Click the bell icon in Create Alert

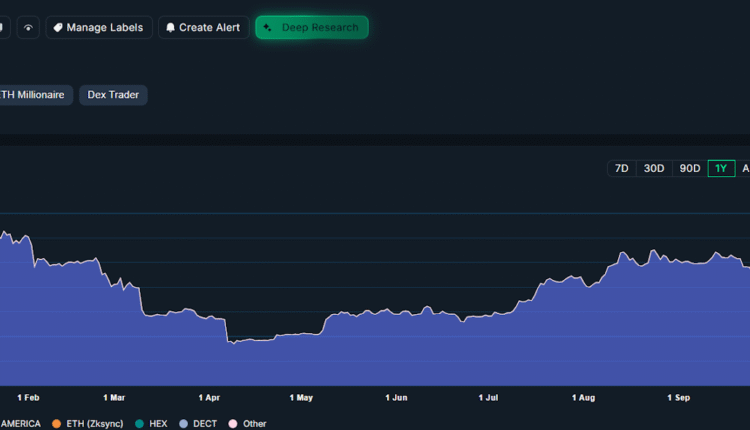click(170, 28)
